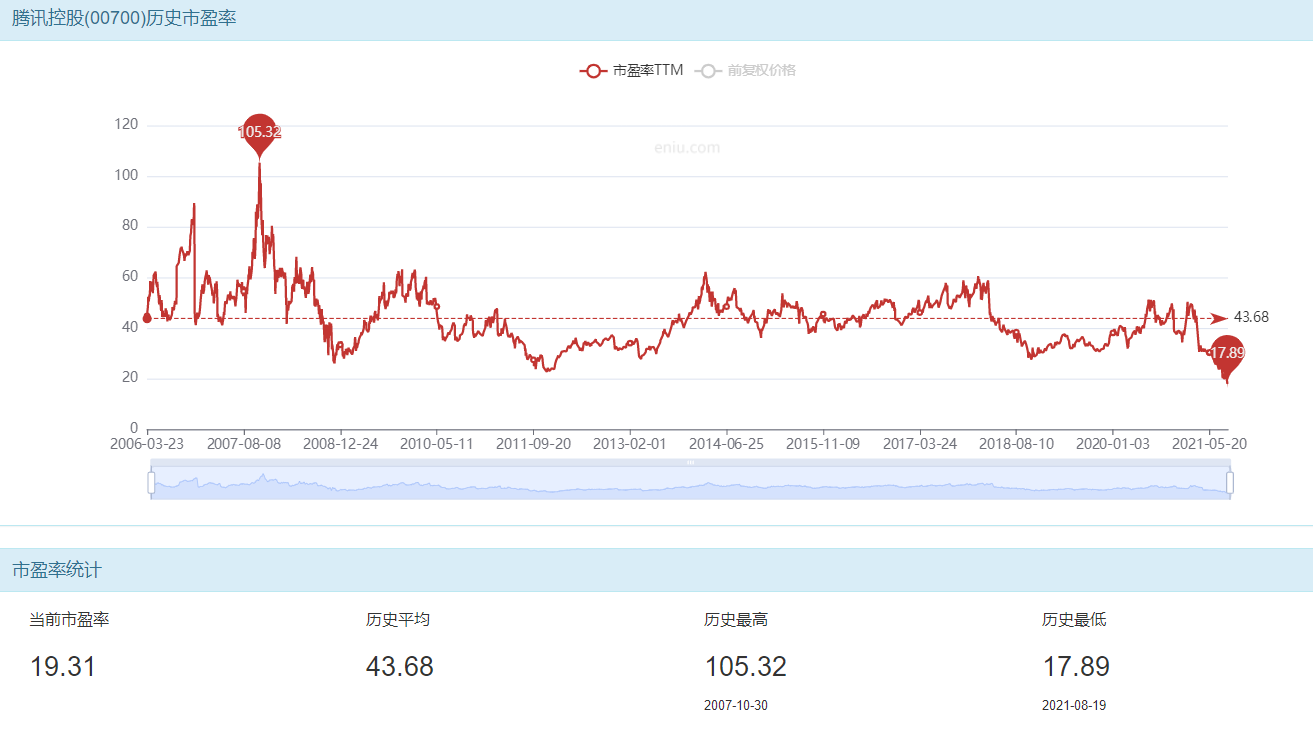Select the 当前市盈率 label
The height and width of the screenshot is (729, 1313).
click(69, 620)
